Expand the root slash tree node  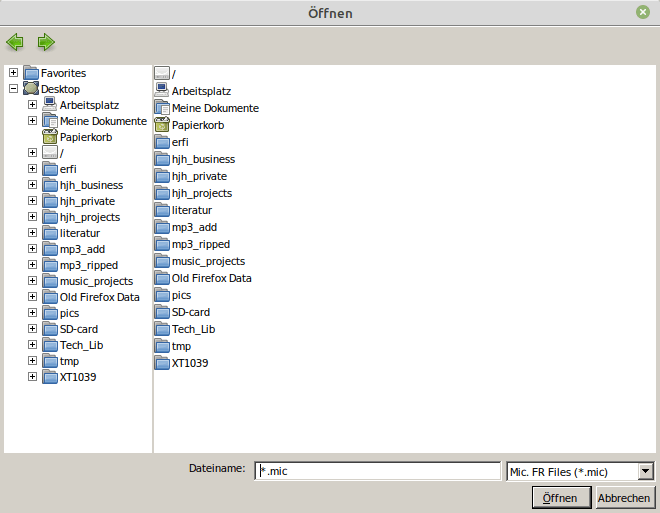[32, 153]
